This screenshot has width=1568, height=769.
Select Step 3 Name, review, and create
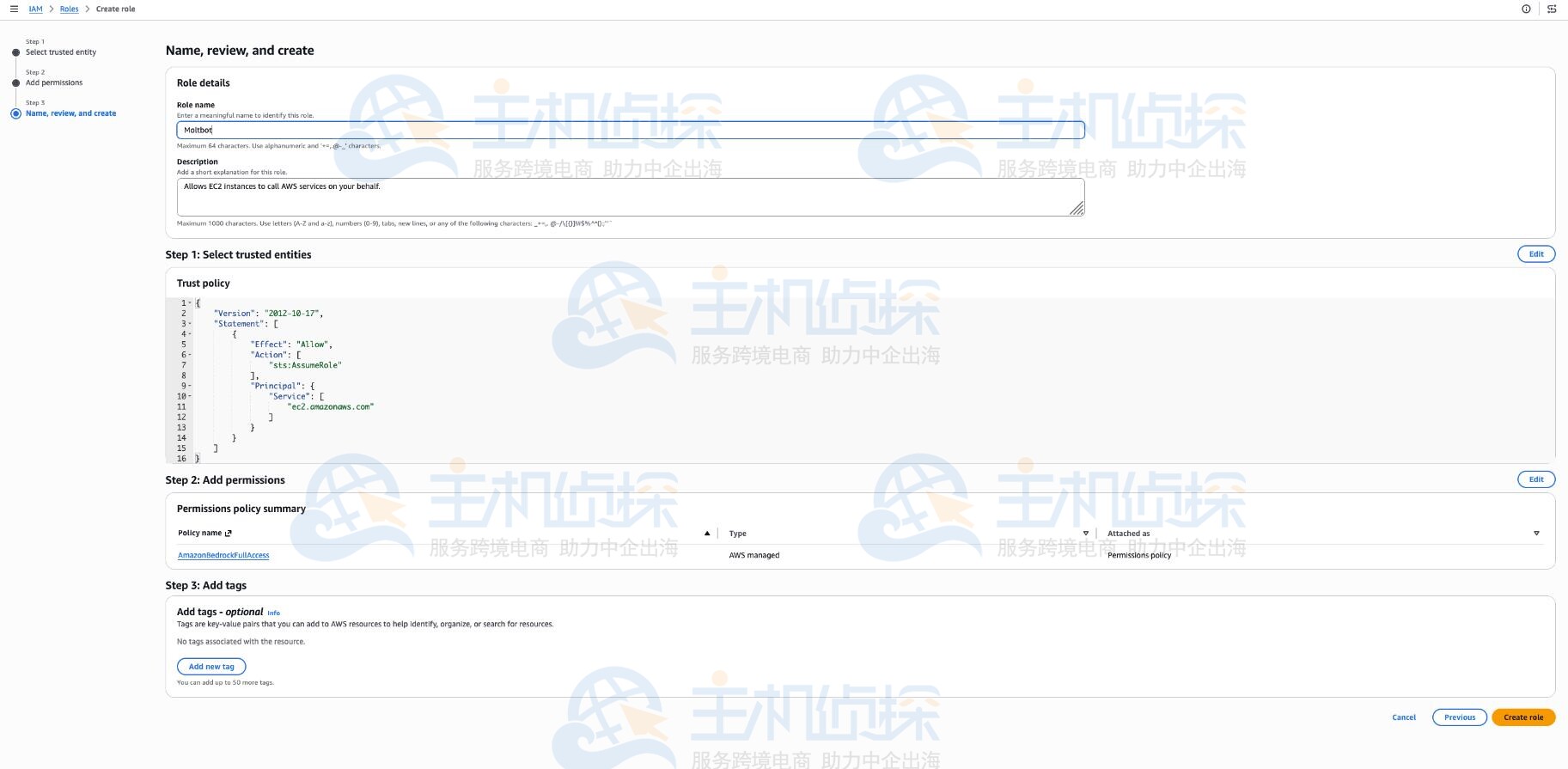click(70, 113)
